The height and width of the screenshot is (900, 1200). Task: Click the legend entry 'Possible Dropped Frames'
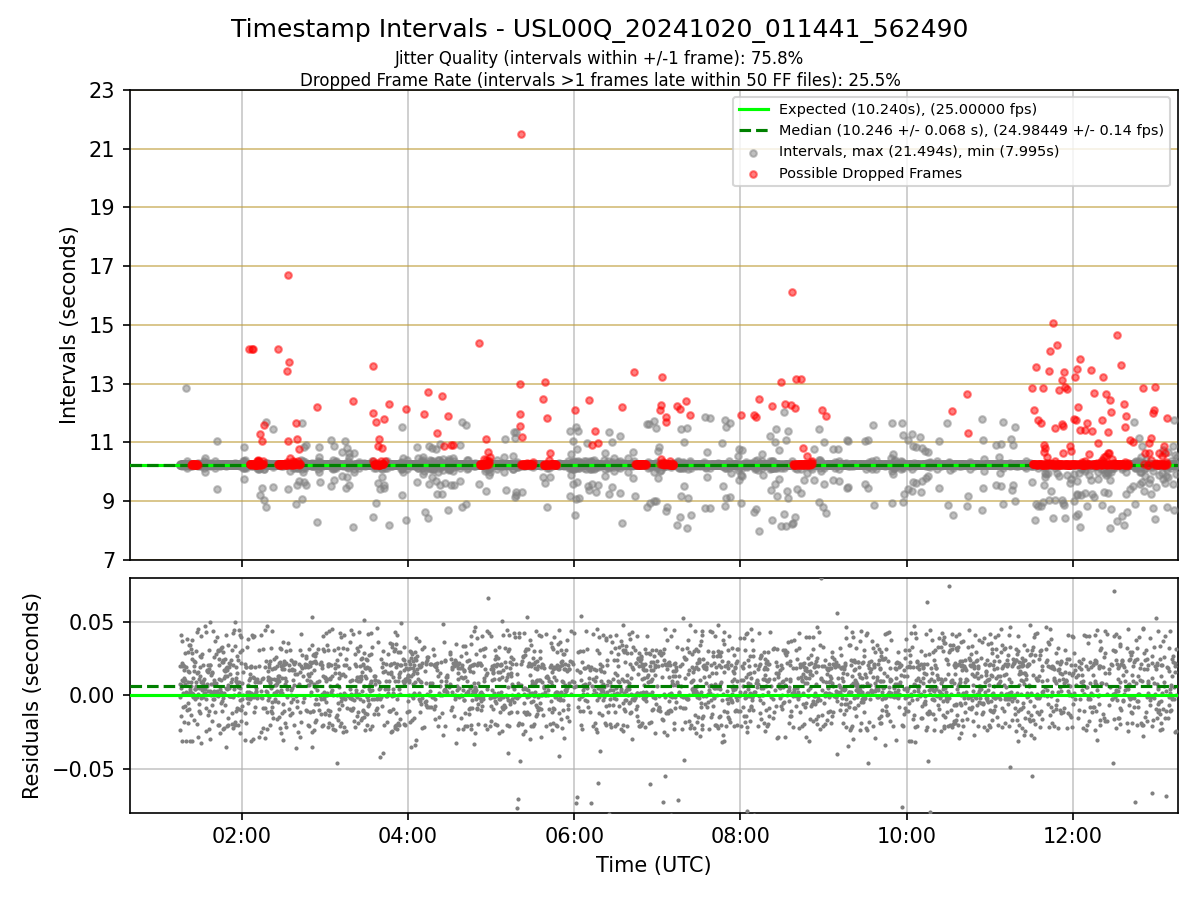870,173
